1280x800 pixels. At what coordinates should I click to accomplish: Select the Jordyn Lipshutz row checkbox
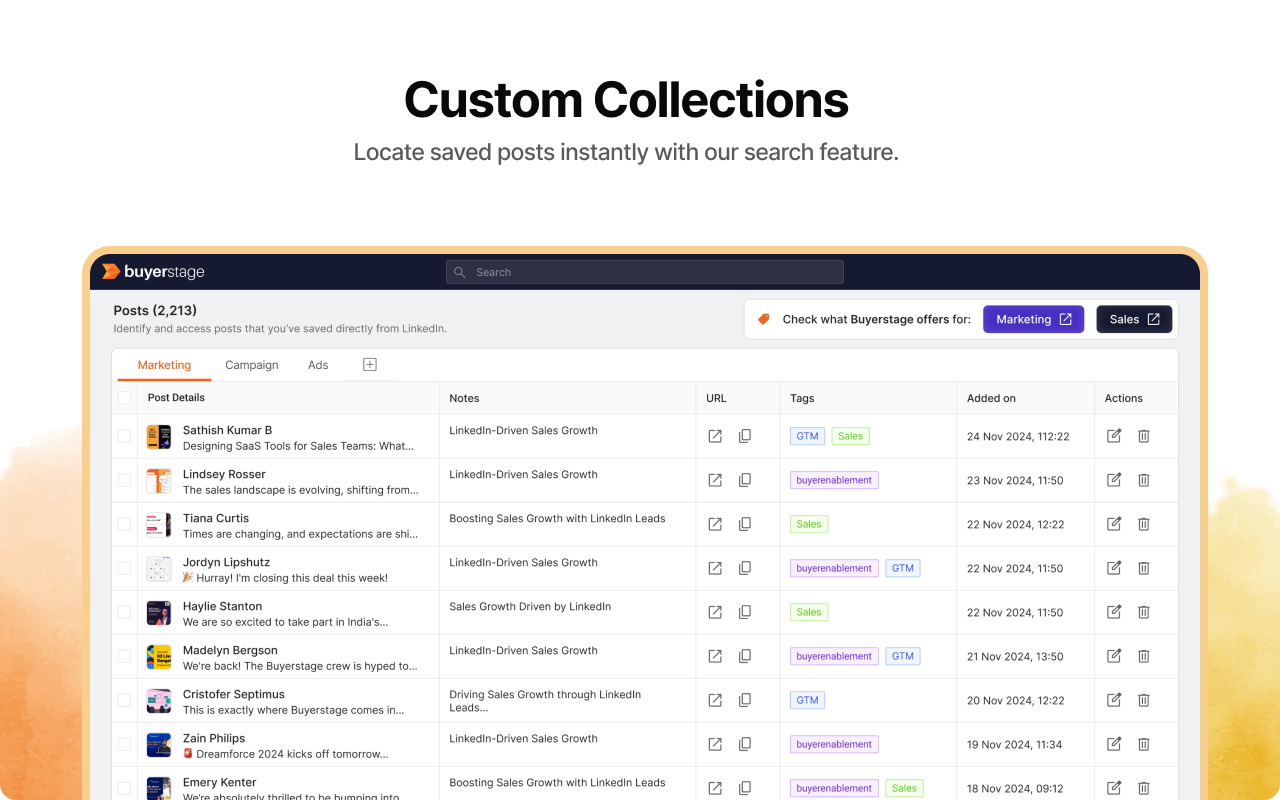point(124,568)
